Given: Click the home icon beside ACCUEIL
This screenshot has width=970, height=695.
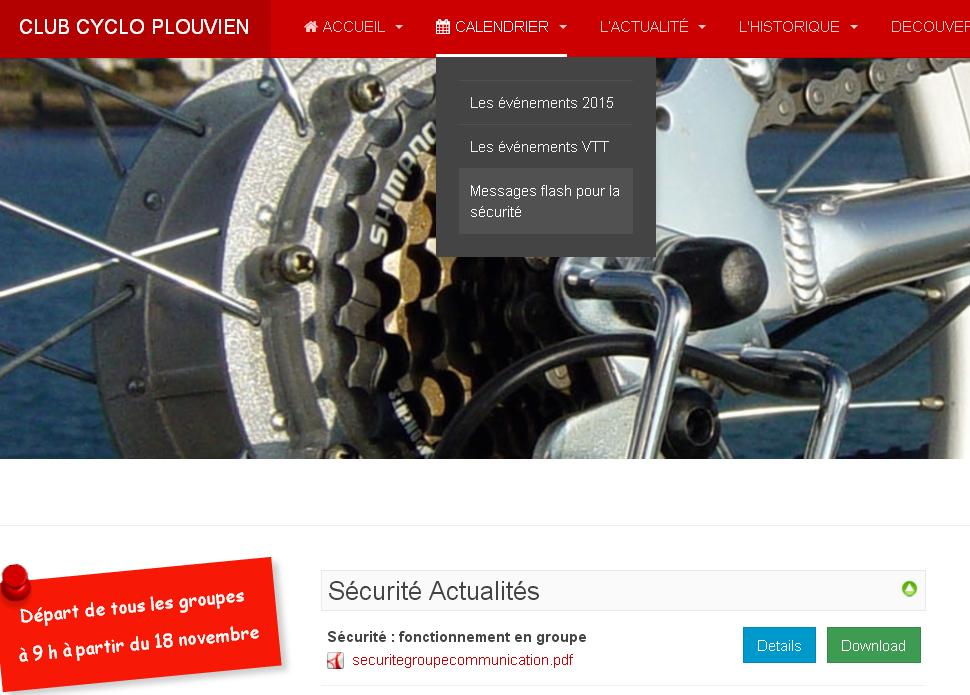Looking at the screenshot, I should click(x=311, y=27).
